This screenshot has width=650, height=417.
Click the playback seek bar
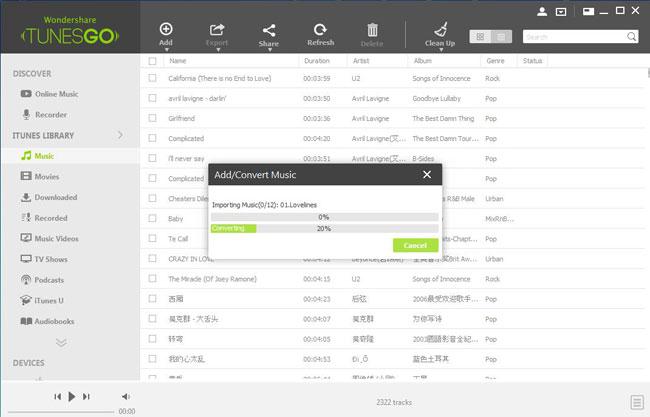pyautogui.click(x=61, y=412)
